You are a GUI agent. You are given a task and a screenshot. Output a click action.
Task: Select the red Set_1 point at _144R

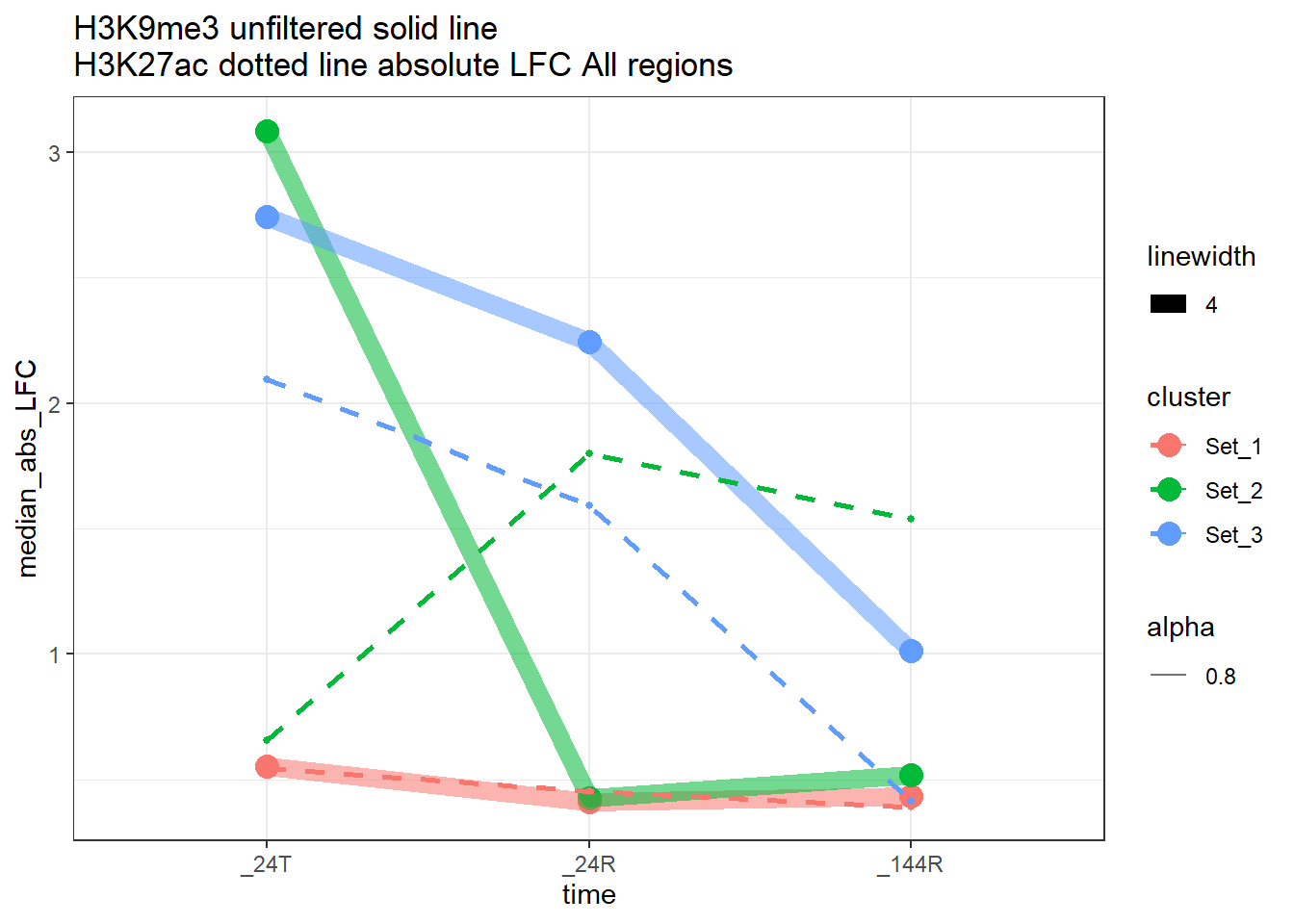(911, 797)
